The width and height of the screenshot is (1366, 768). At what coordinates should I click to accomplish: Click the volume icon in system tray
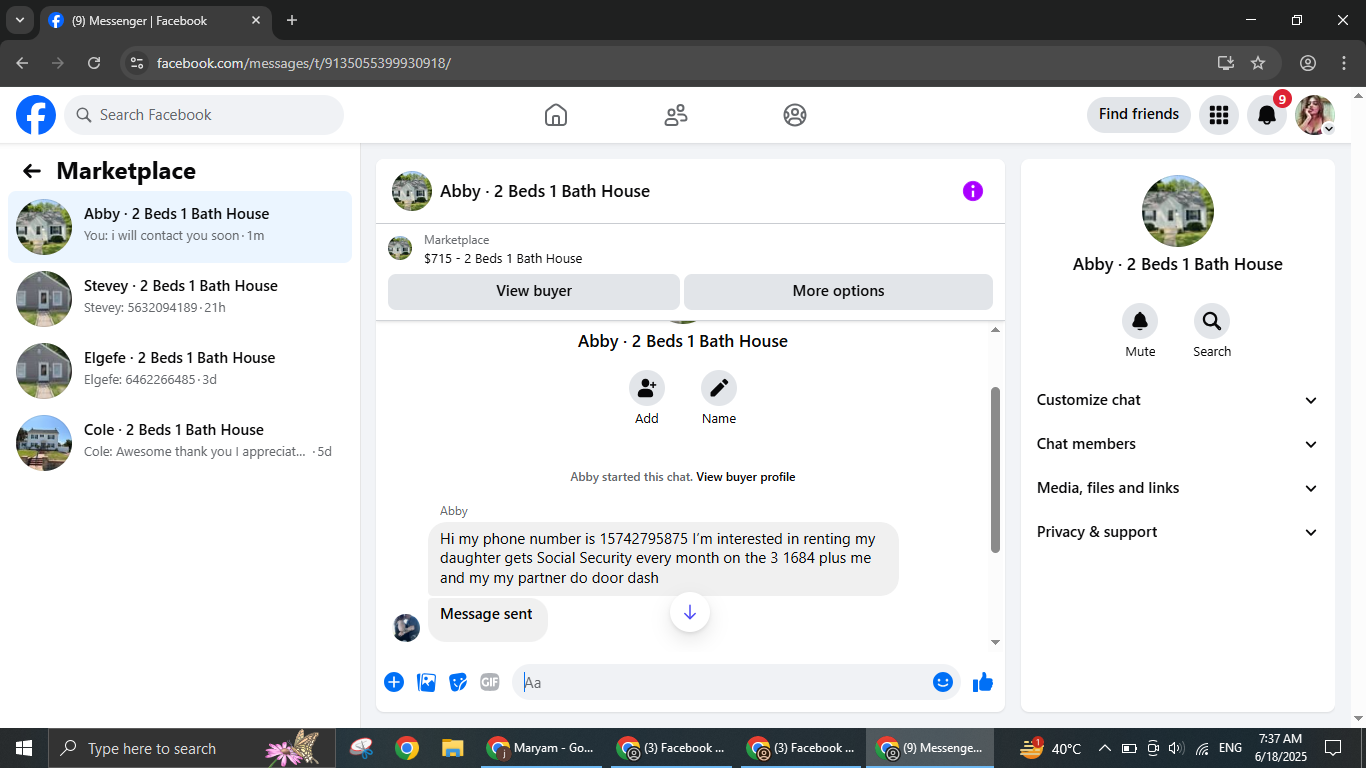(1176, 748)
